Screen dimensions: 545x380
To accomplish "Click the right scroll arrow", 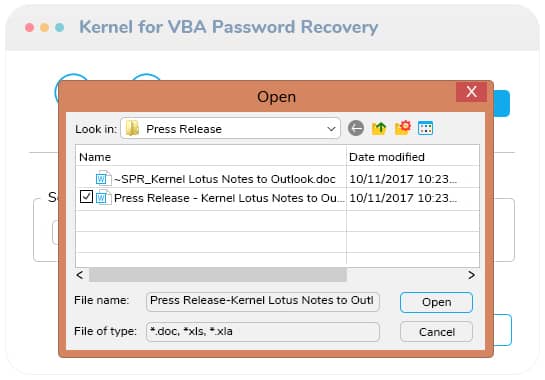I will click(471, 275).
